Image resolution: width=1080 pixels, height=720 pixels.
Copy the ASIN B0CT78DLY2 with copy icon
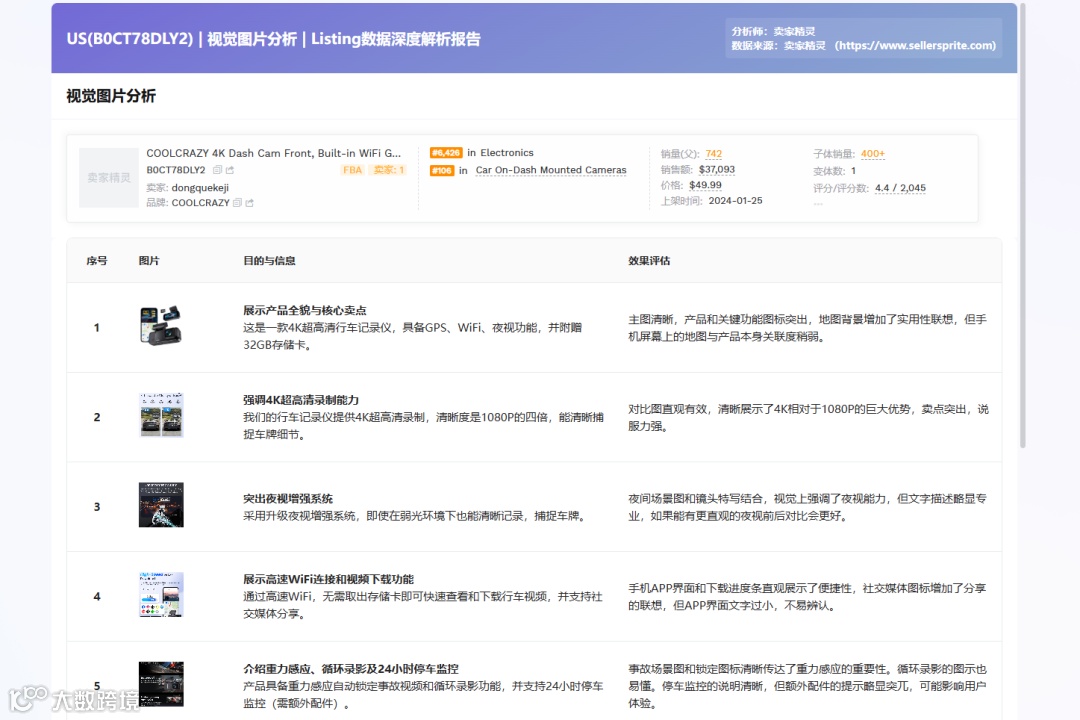[218, 170]
